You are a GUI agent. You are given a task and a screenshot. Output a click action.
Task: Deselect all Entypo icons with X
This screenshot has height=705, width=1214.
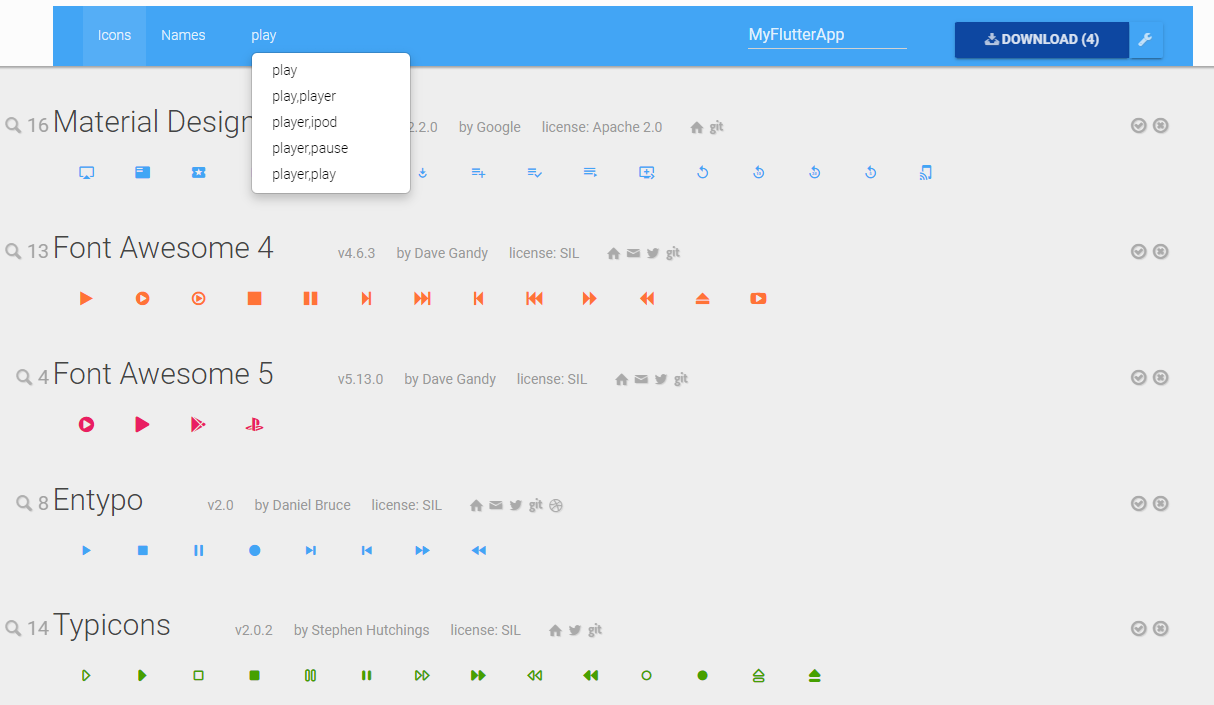(x=1160, y=503)
